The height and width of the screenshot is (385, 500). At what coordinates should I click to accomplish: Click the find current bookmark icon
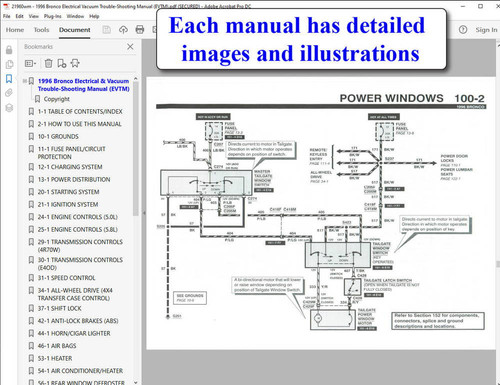(75, 63)
